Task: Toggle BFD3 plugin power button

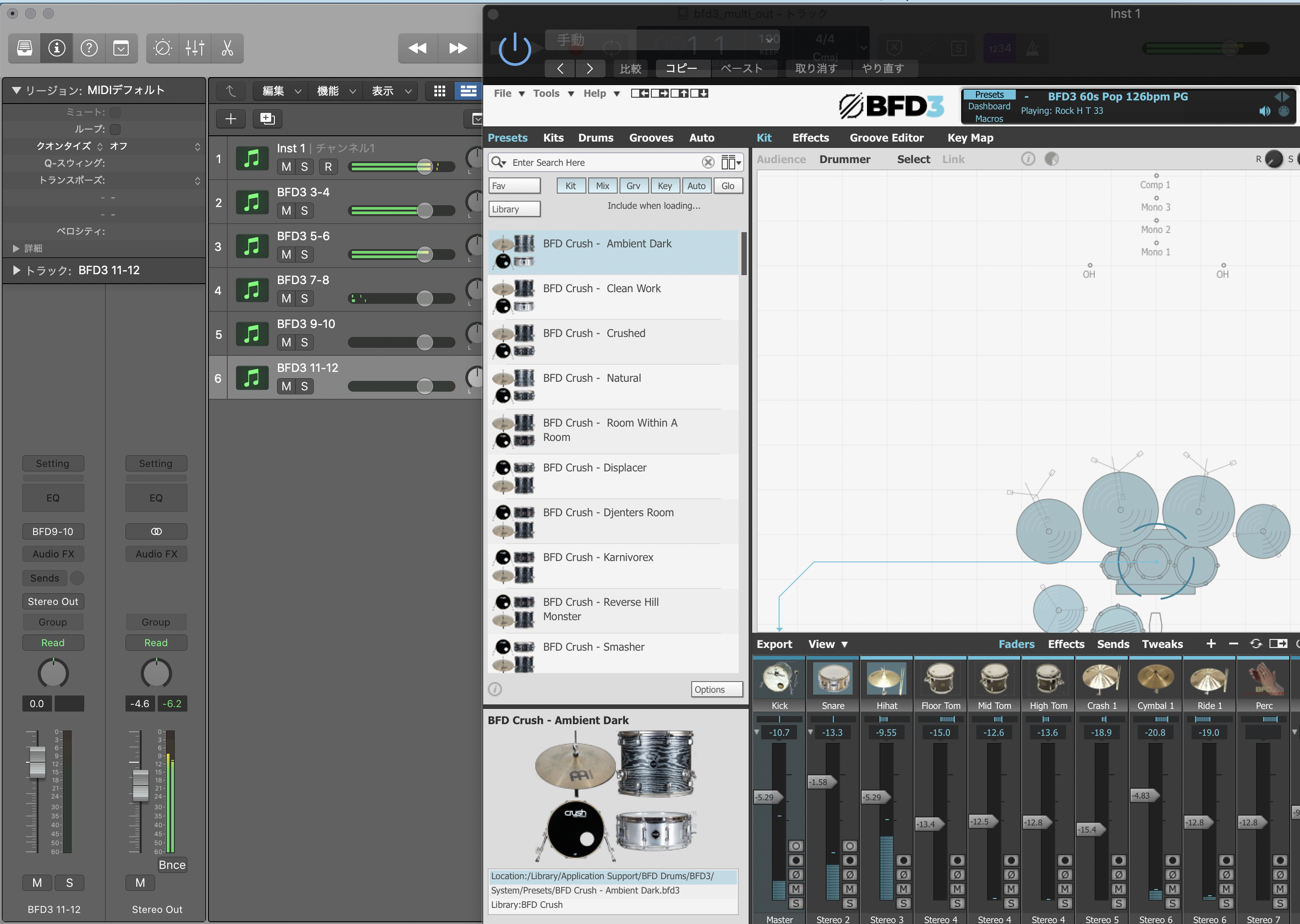Action: click(x=515, y=50)
